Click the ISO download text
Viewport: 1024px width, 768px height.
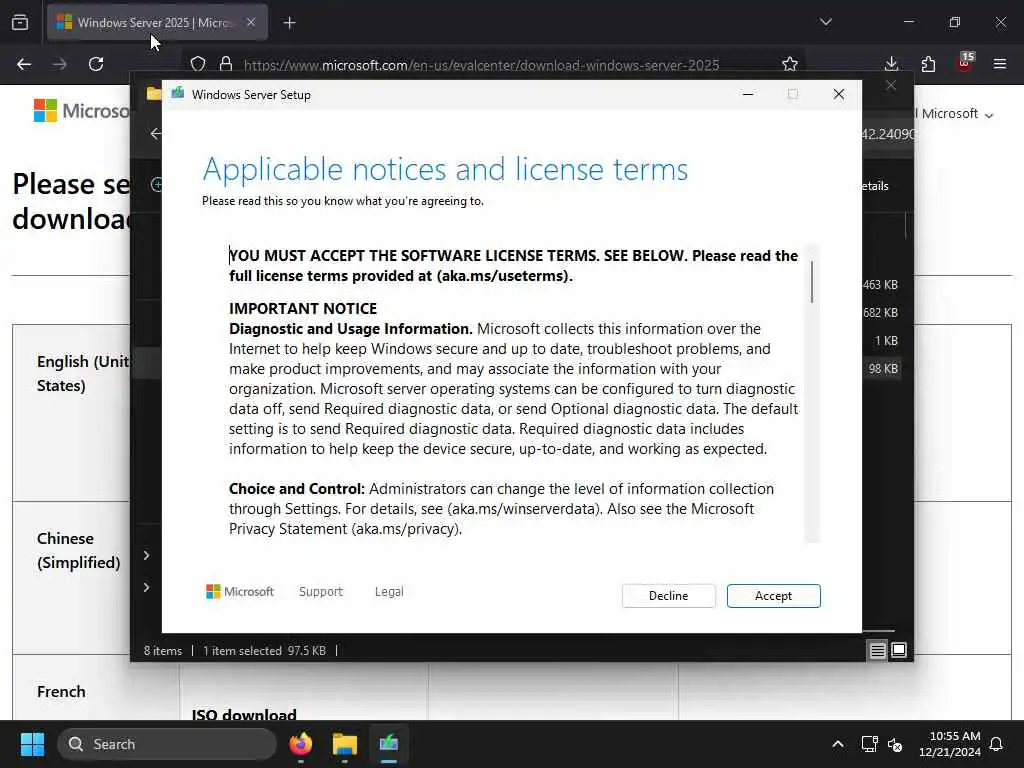[244, 714]
